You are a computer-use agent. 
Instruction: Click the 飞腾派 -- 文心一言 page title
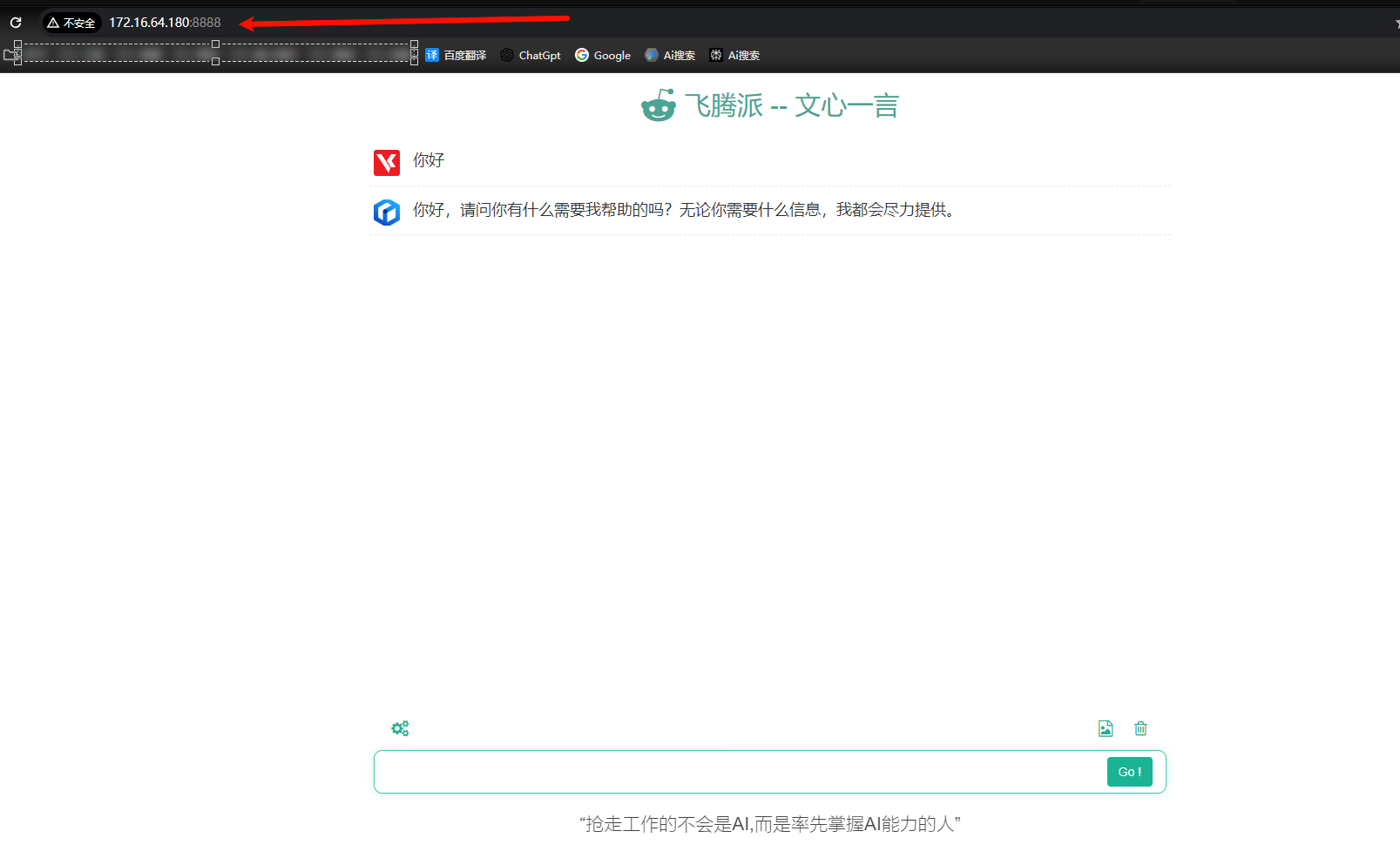[790, 105]
